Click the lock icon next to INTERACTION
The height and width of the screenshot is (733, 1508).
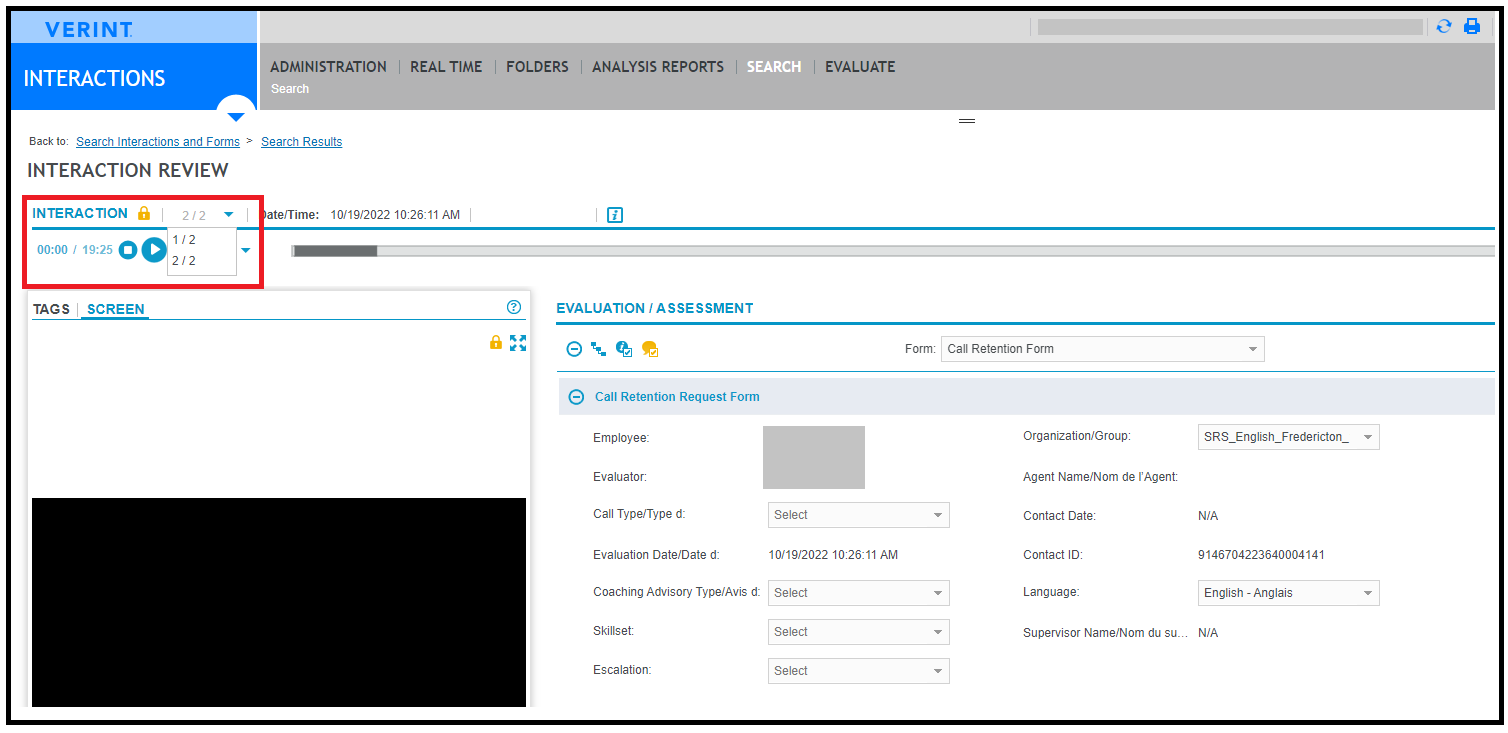(144, 213)
